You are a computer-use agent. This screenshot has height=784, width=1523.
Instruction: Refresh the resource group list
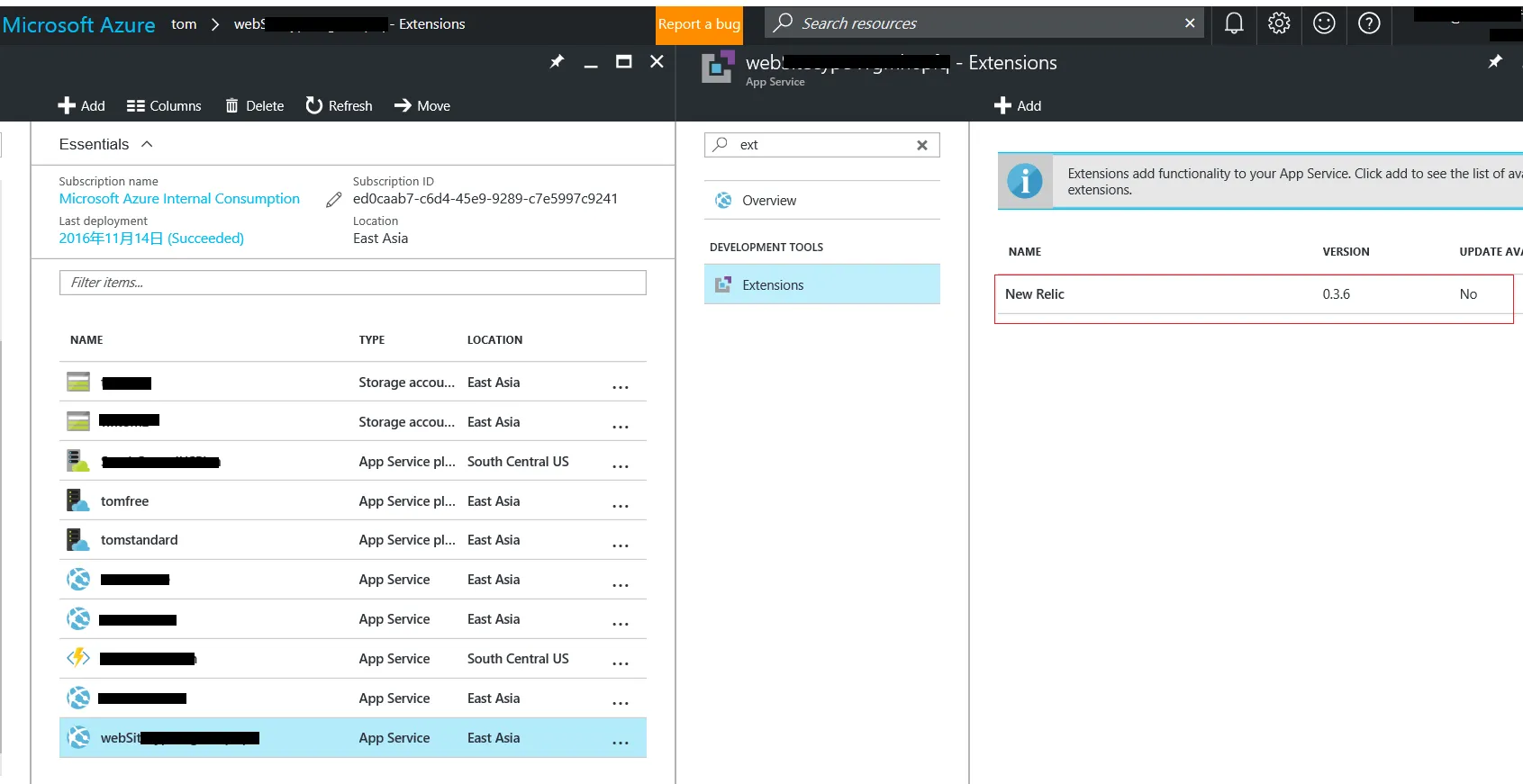point(339,105)
